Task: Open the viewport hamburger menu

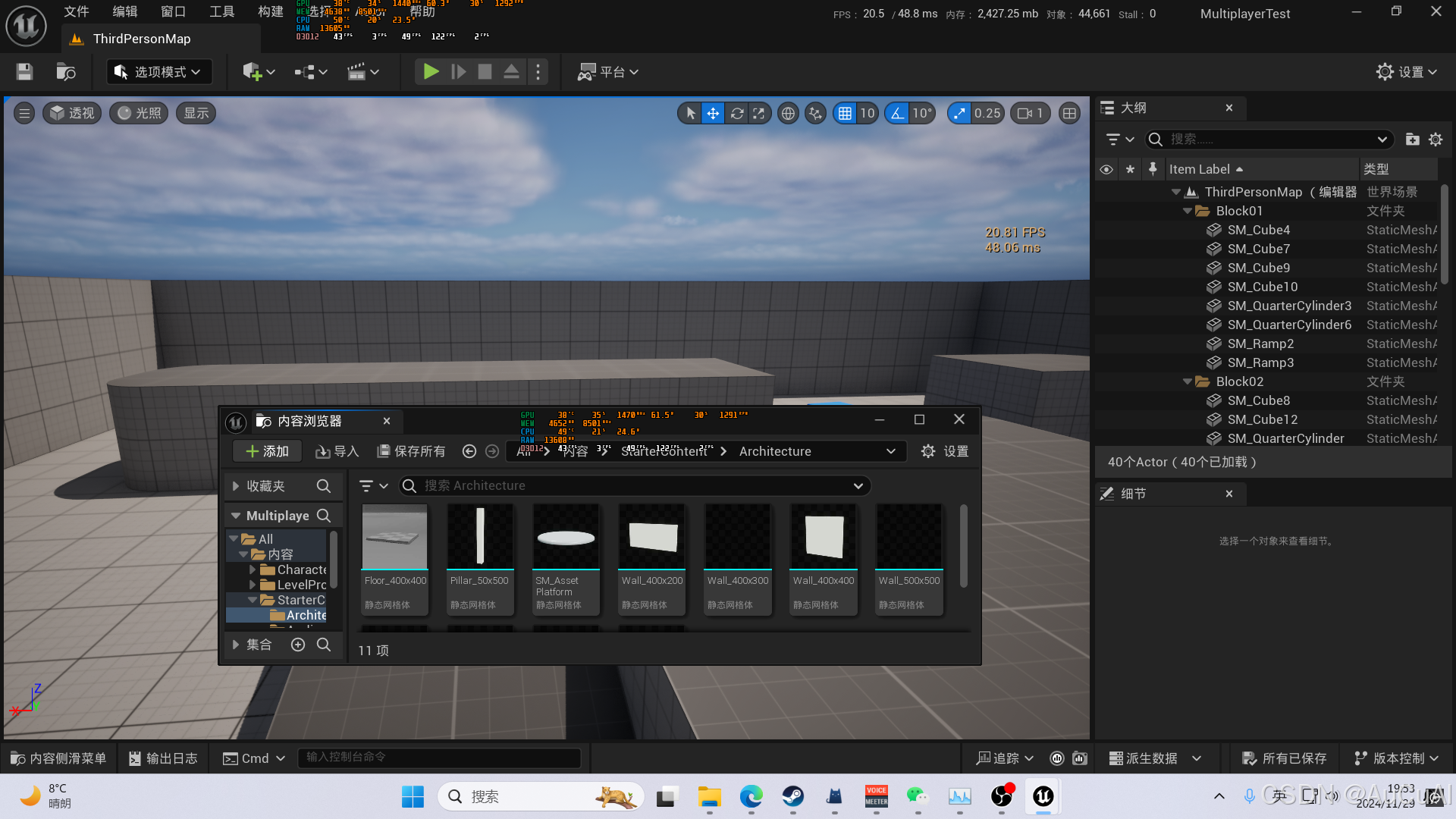Action: (24, 114)
